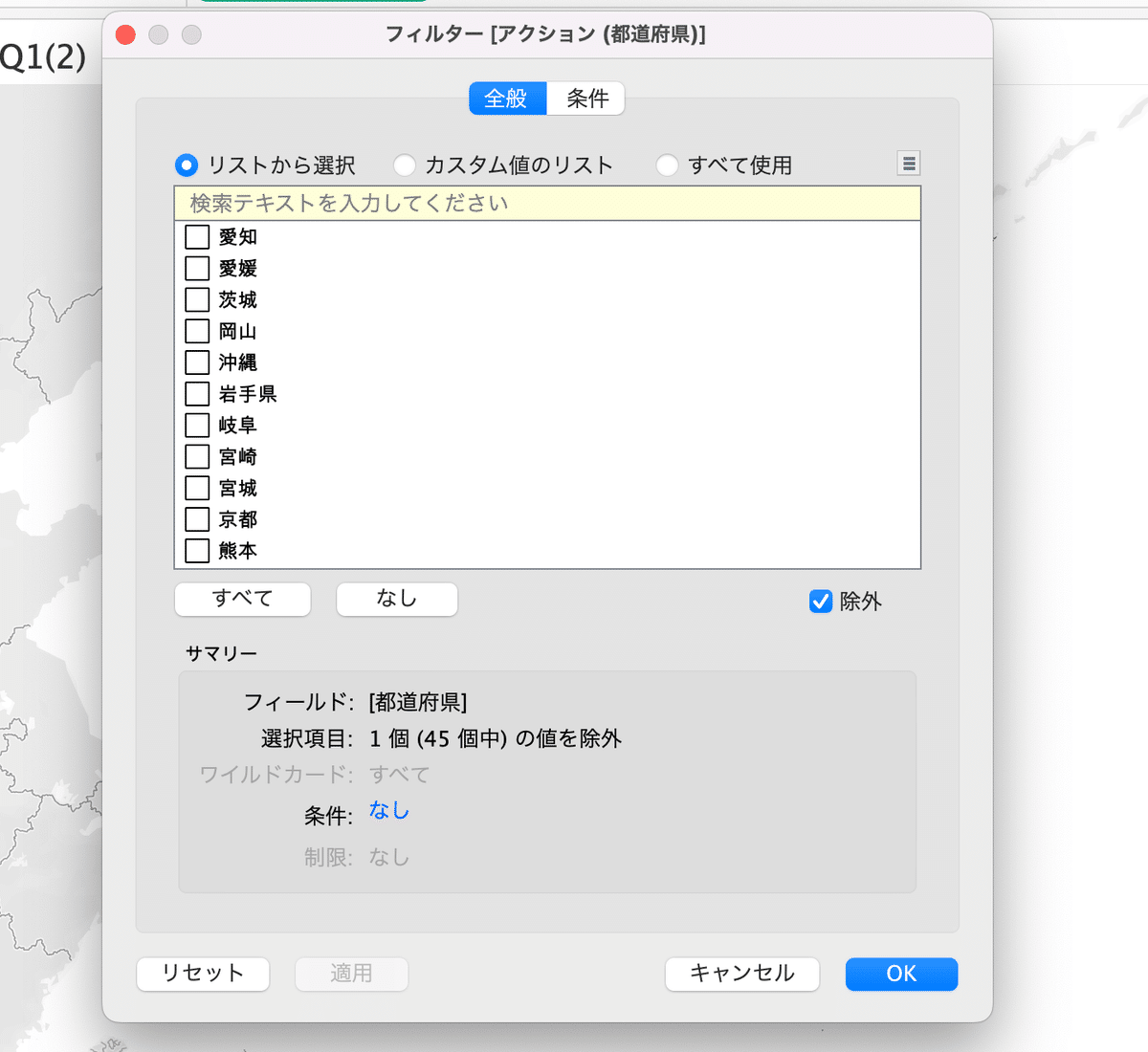Switch to the 条件 tab
Image resolution: width=1148 pixels, height=1052 pixels.
pos(585,99)
